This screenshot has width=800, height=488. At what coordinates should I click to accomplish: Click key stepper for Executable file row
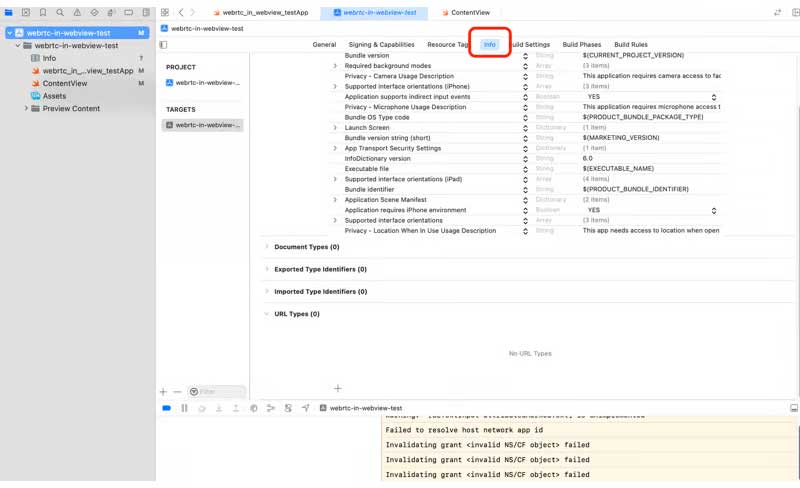coord(525,168)
